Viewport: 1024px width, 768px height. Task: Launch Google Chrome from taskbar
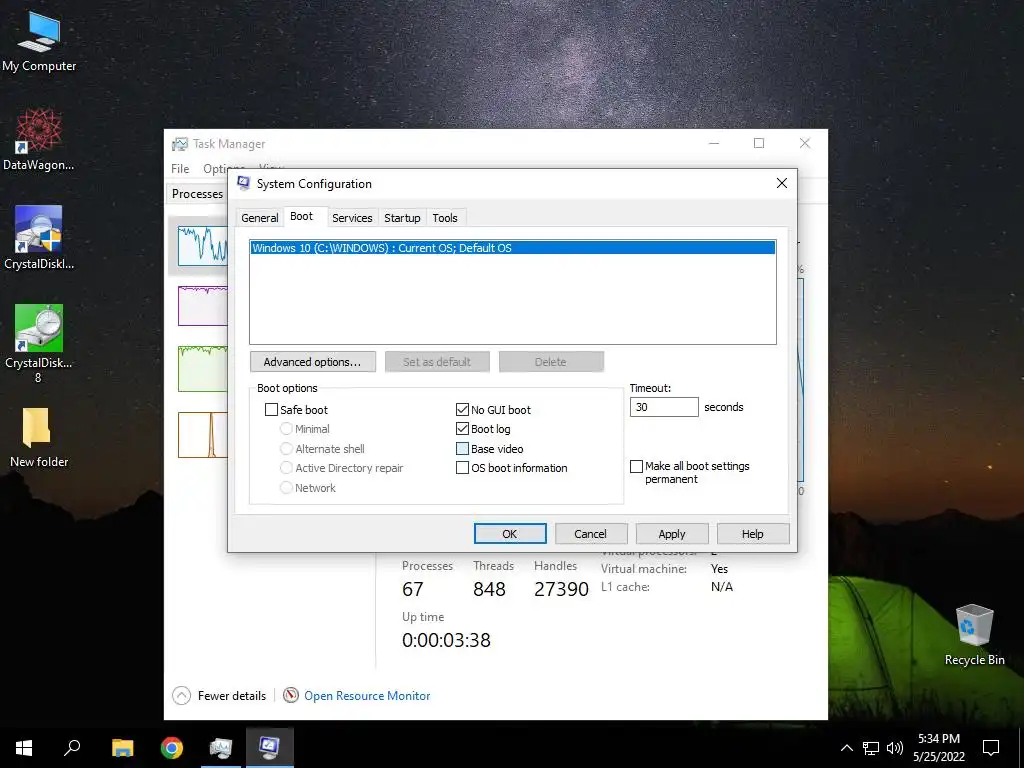(x=172, y=748)
